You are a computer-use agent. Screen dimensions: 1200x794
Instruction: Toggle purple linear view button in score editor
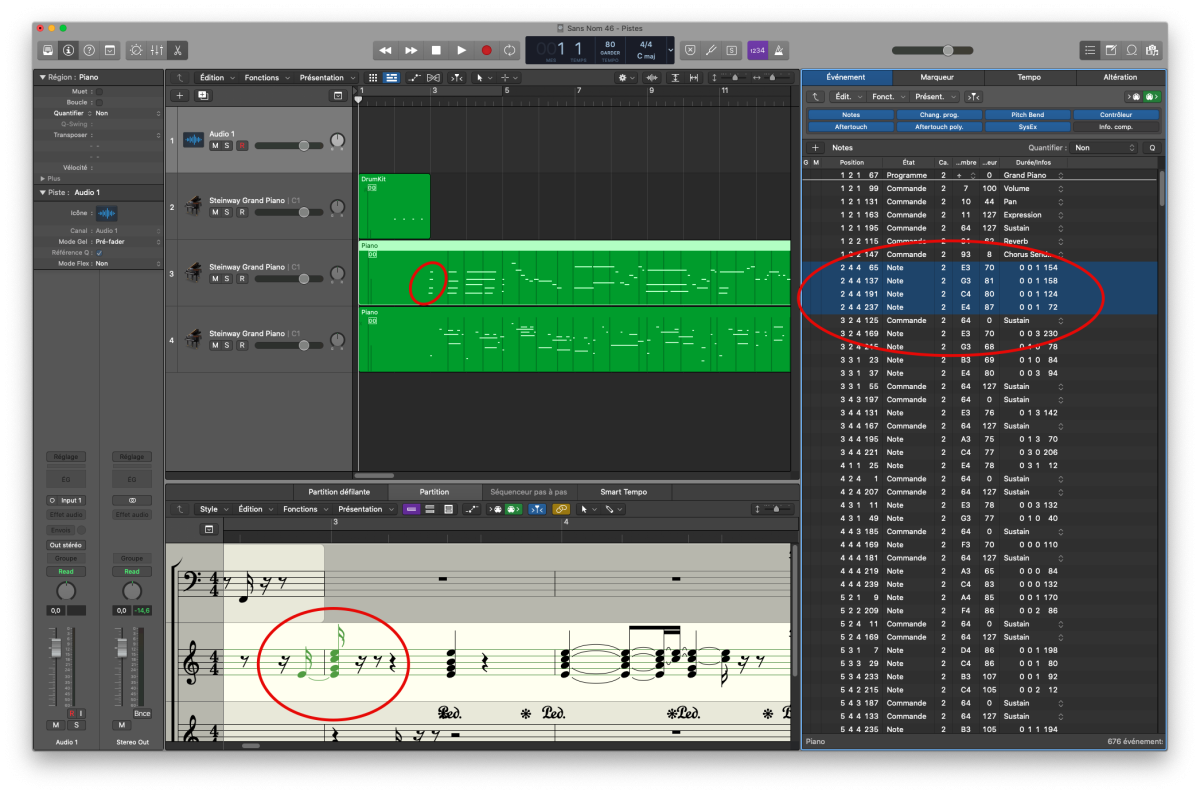[411, 509]
